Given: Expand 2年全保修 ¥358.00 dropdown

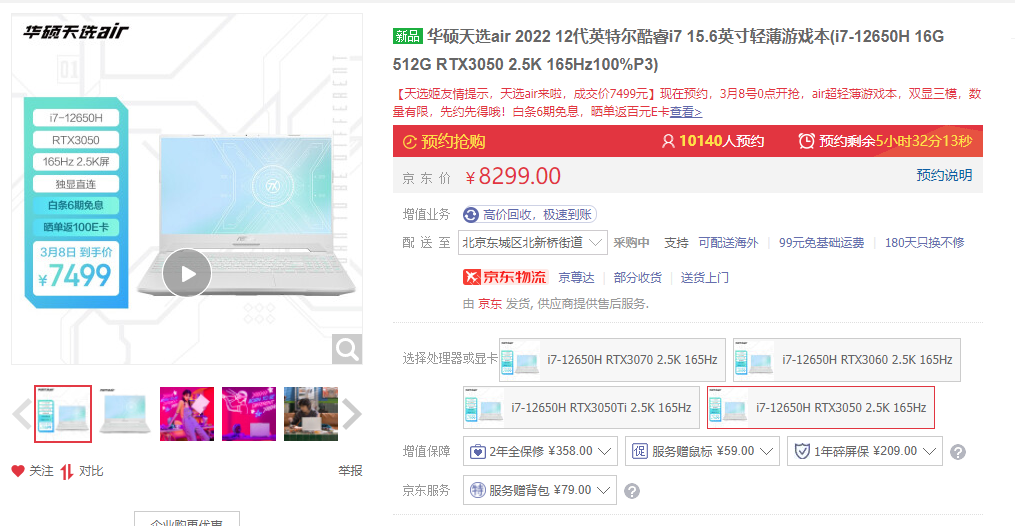Looking at the screenshot, I should point(540,451).
